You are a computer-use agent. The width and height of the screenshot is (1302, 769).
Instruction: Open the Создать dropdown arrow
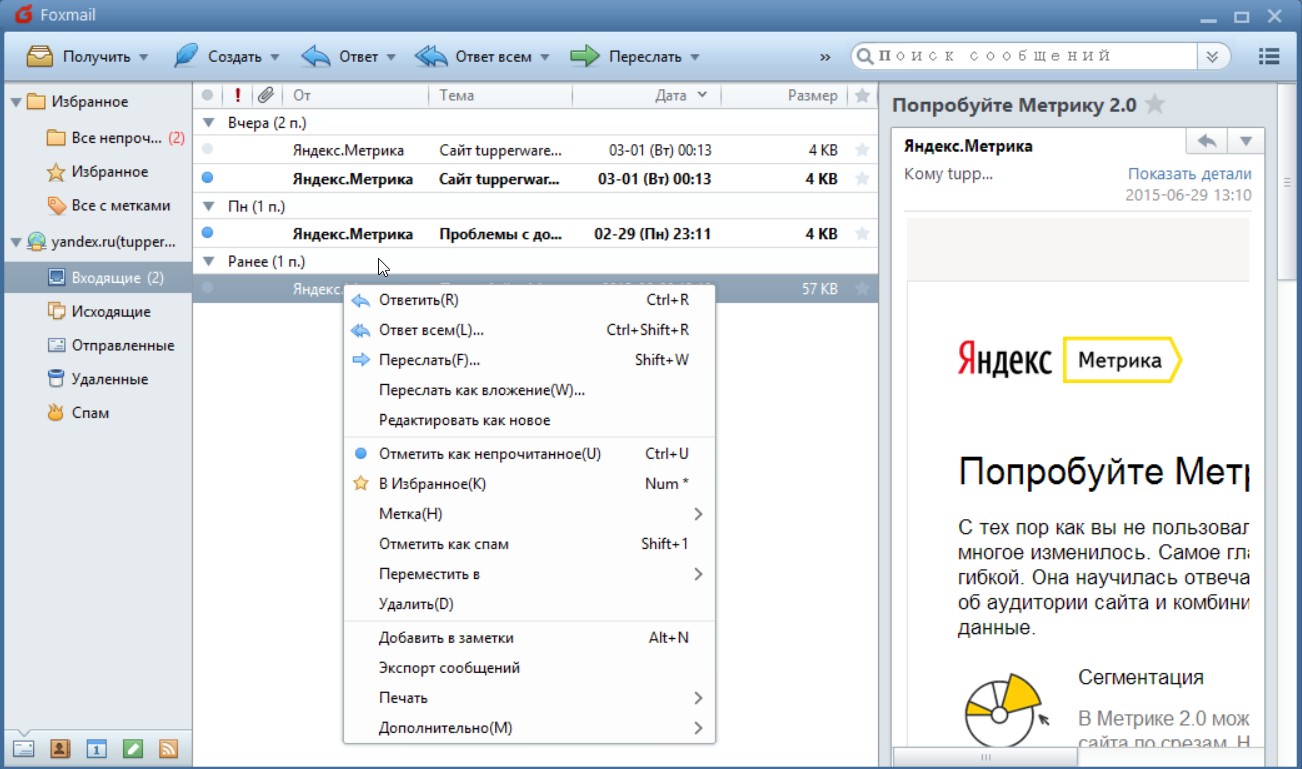coord(274,57)
